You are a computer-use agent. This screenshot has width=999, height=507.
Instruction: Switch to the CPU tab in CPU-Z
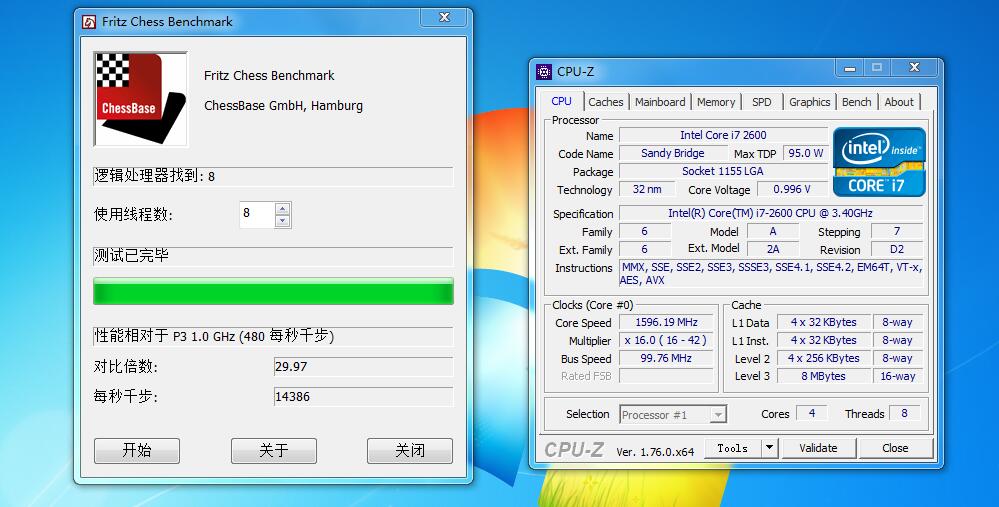click(x=561, y=101)
